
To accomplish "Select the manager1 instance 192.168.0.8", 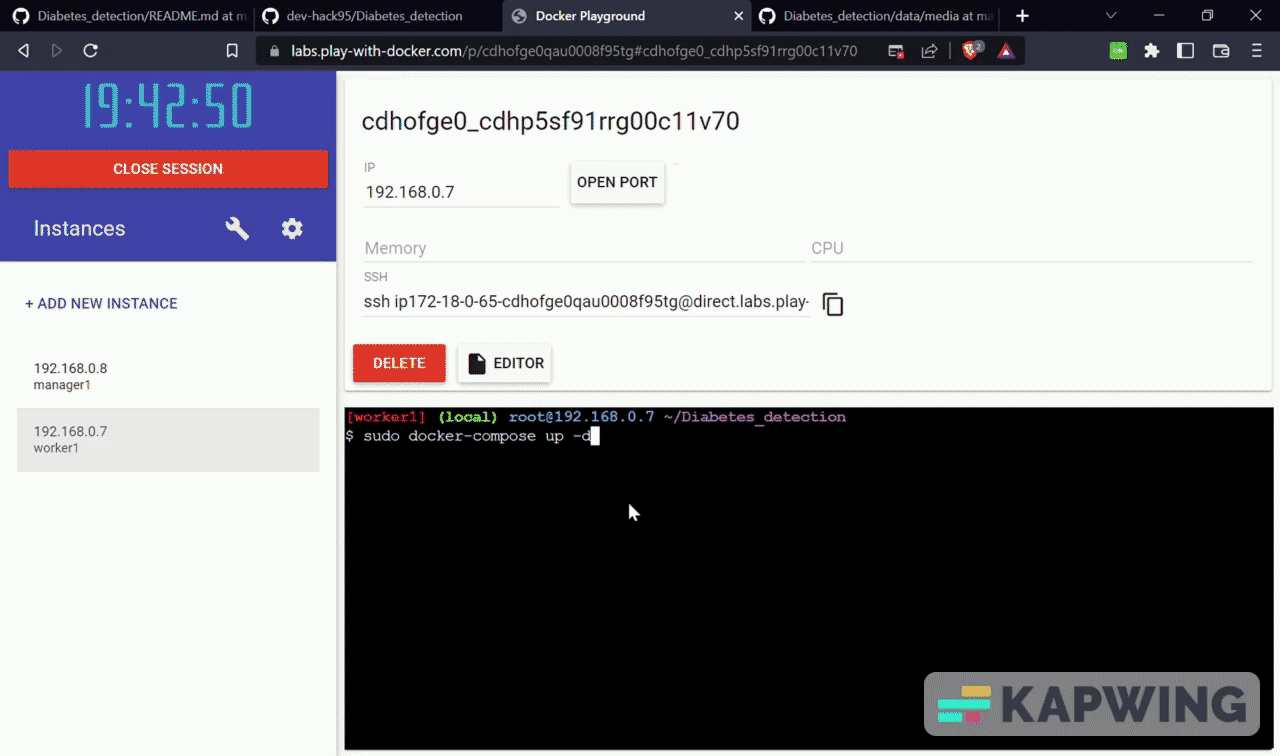I will 168,376.
